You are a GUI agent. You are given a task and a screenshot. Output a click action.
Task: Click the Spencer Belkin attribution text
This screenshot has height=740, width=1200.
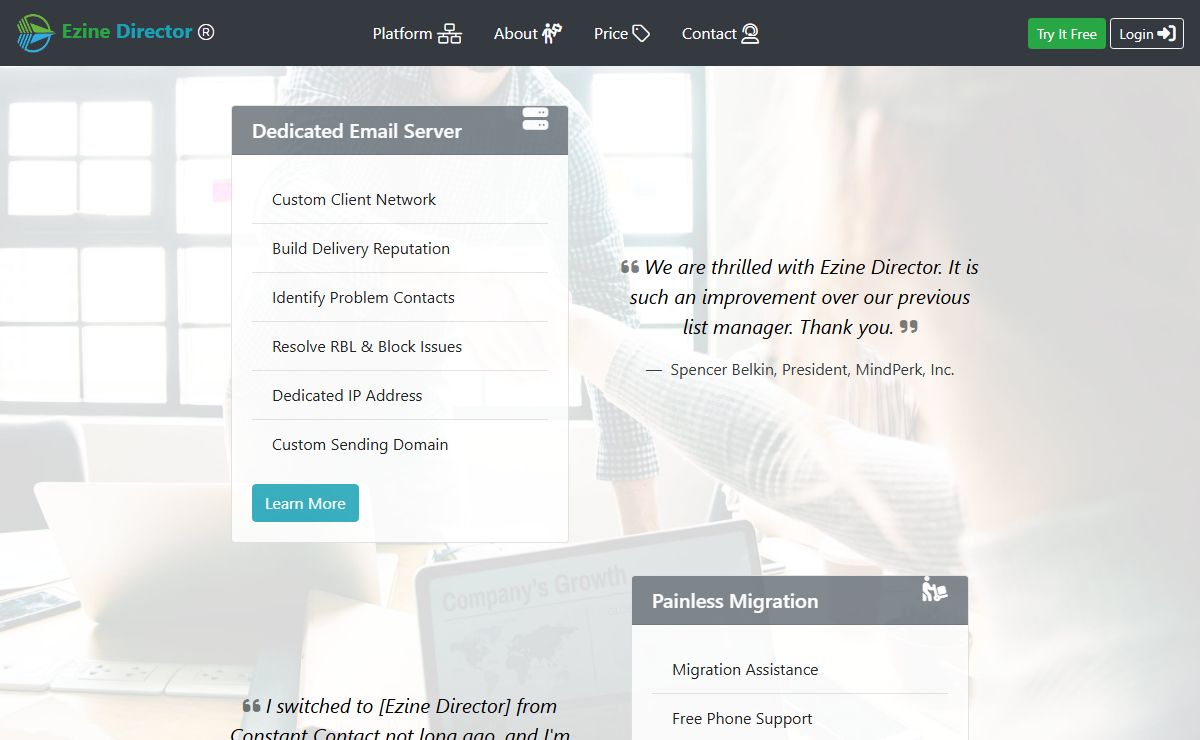pos(800,369)
